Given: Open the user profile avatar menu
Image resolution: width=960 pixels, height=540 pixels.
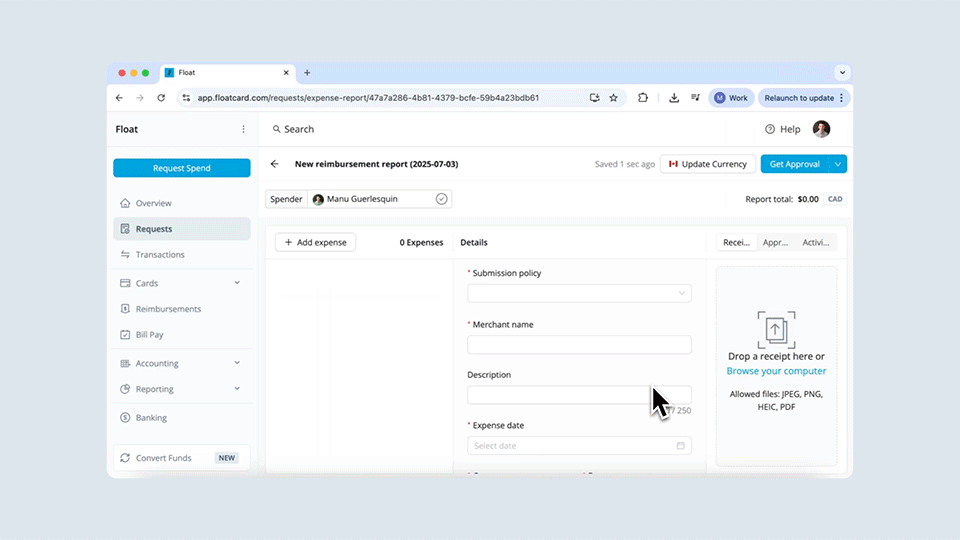Looking at the screenshot, I should [x=821, y=129].
